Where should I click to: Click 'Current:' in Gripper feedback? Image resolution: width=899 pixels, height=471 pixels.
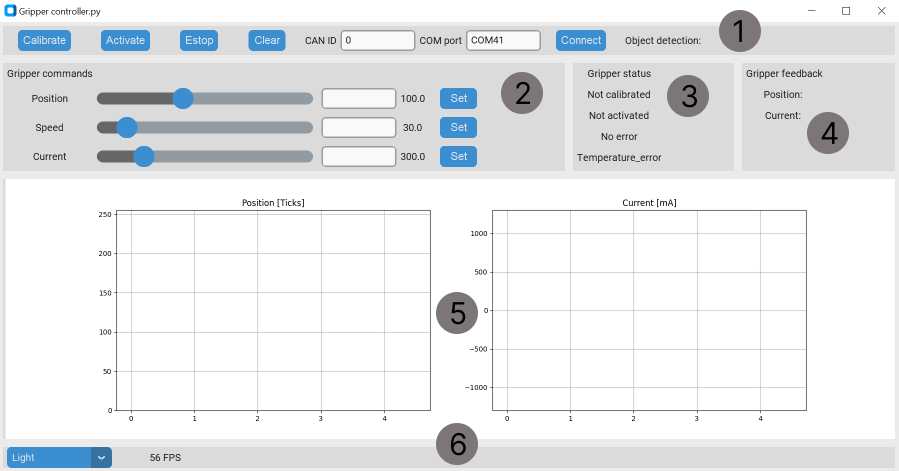783,115
